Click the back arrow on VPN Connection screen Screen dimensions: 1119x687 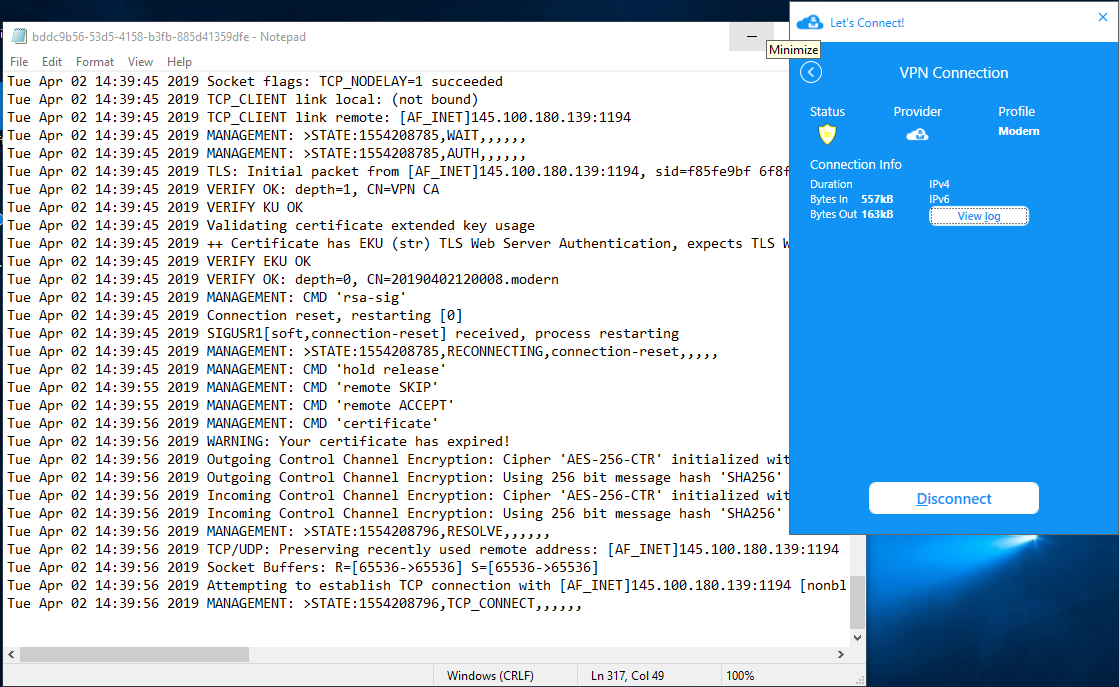click(x=811, y=72)
